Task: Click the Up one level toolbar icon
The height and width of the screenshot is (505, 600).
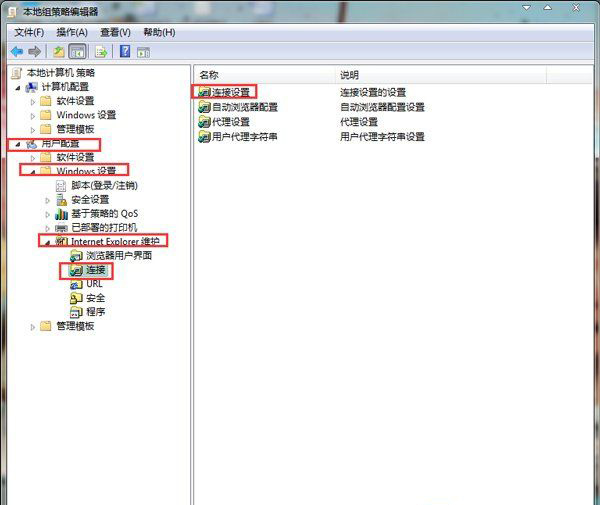Action: (x=59, y=51)
